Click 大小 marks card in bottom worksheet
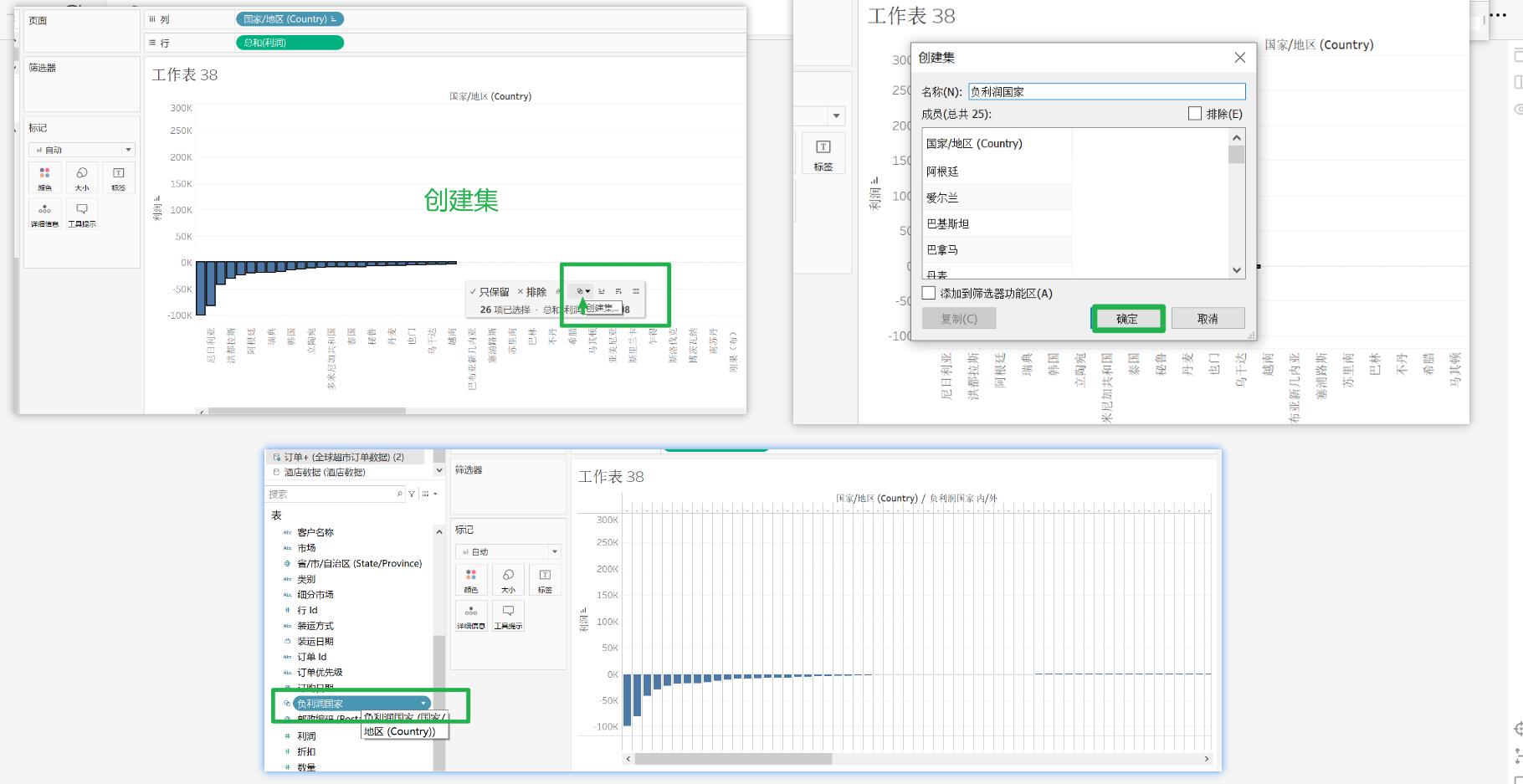 click(x=508, y=580)
